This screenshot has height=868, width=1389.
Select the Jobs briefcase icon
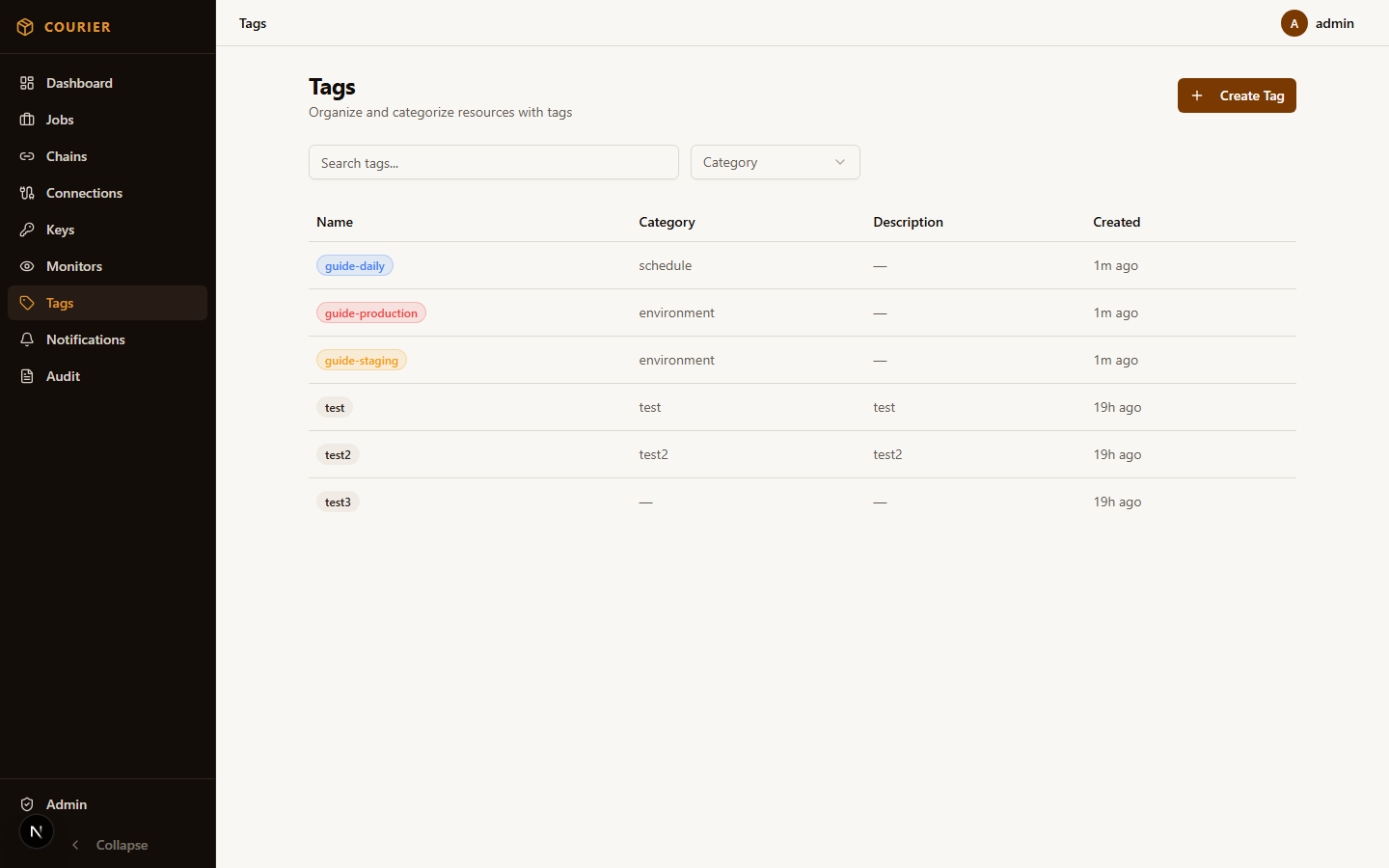click(x=27, y=120)
